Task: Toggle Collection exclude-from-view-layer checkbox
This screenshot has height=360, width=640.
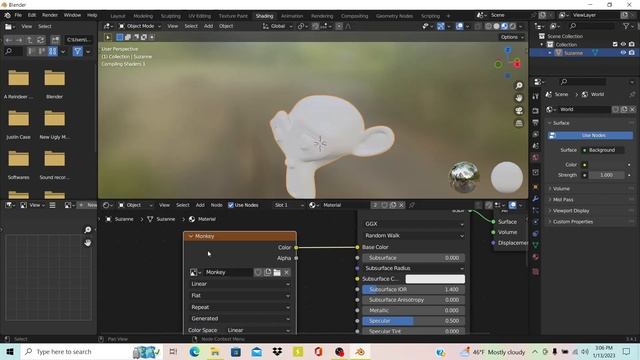Action: (615, 44)
